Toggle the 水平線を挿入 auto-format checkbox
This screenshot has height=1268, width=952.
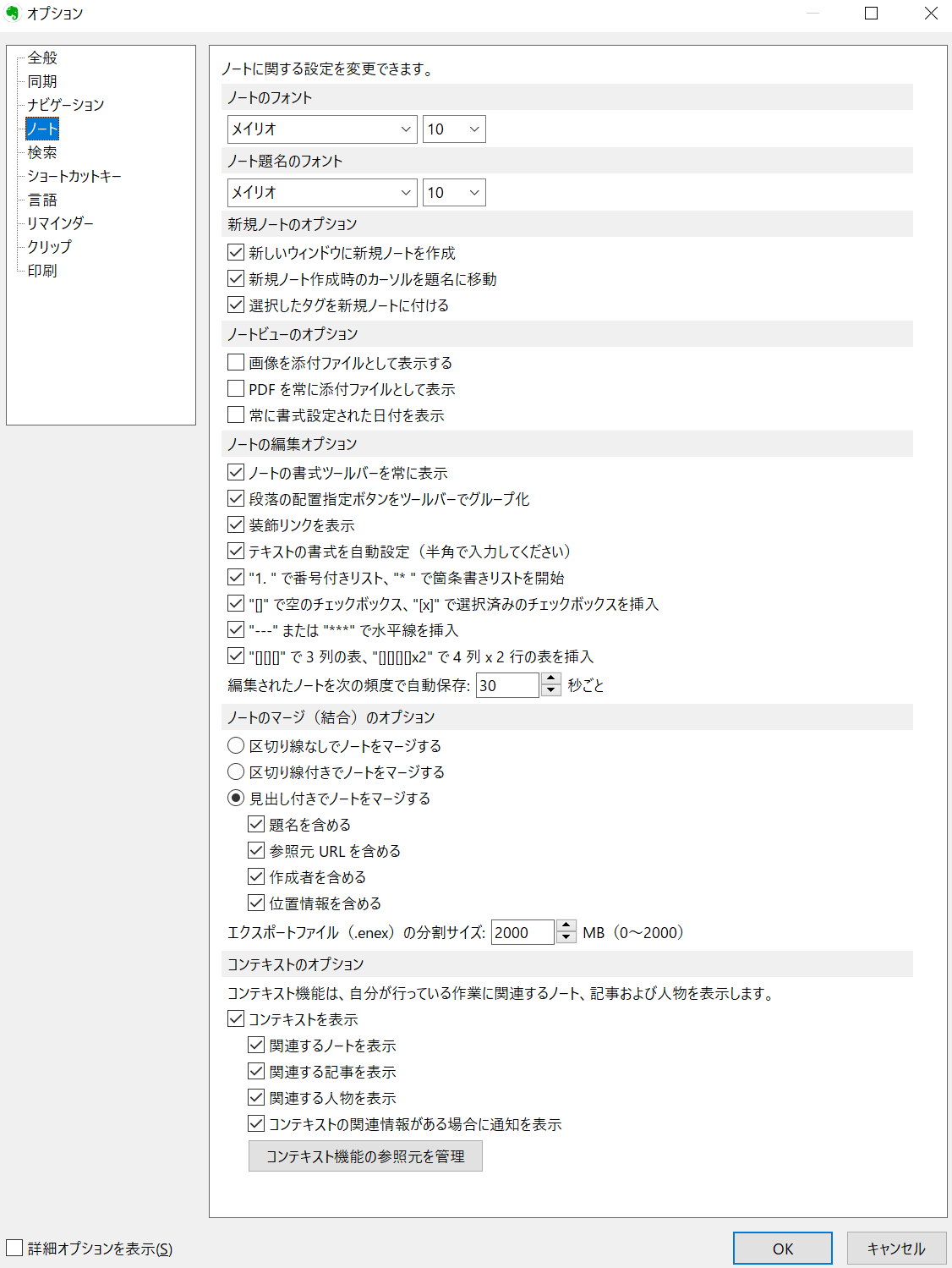tap(236, 629)
